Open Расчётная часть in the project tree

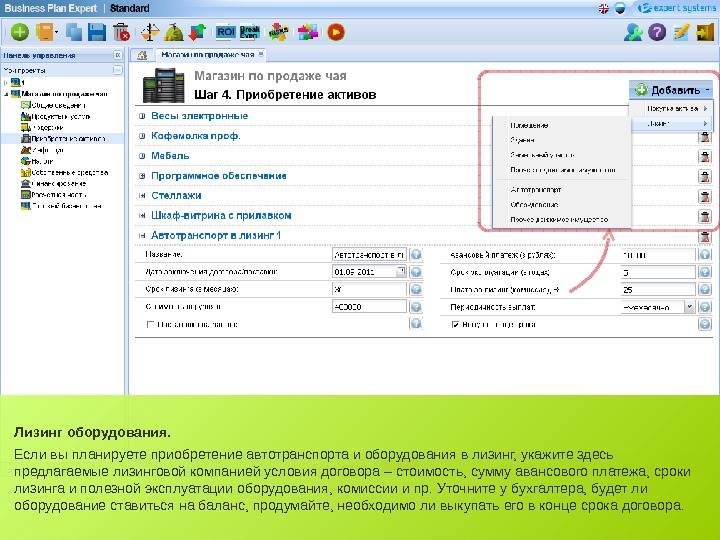point(59,195)
